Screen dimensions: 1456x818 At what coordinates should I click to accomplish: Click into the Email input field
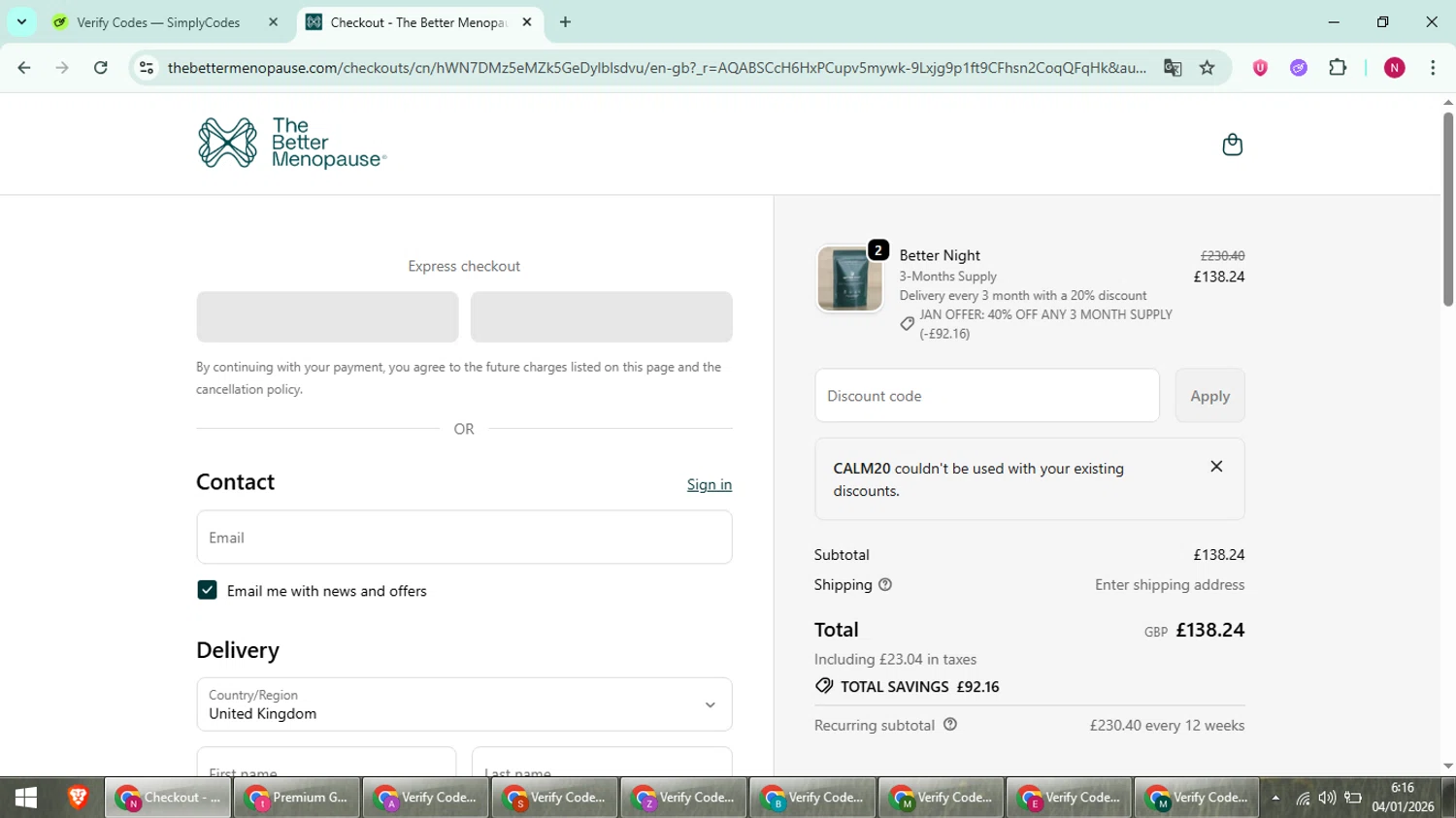[x=464, y=538]
